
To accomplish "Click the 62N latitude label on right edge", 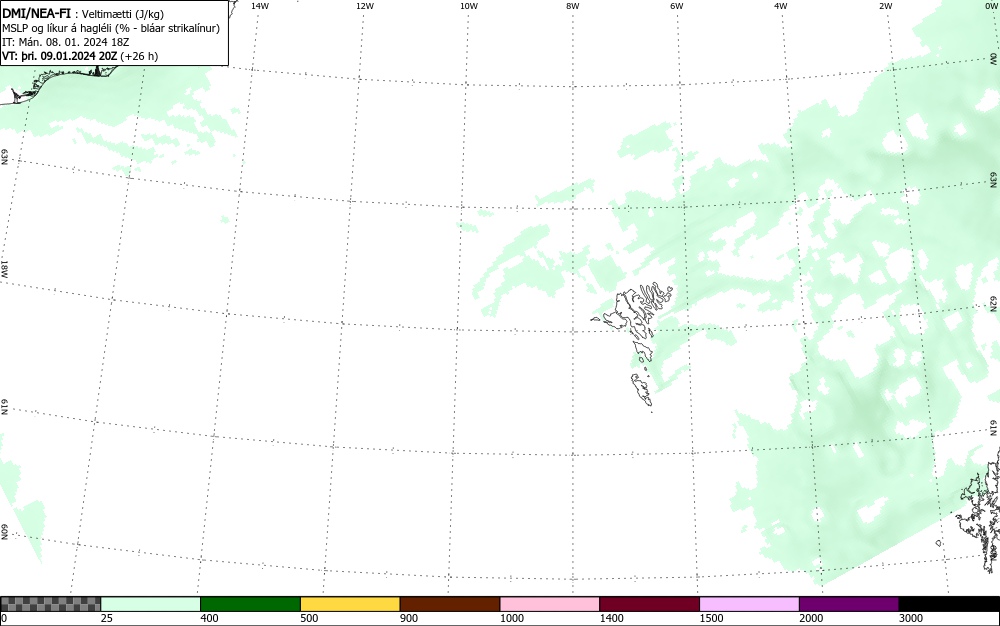I will [x=994, y=302].
